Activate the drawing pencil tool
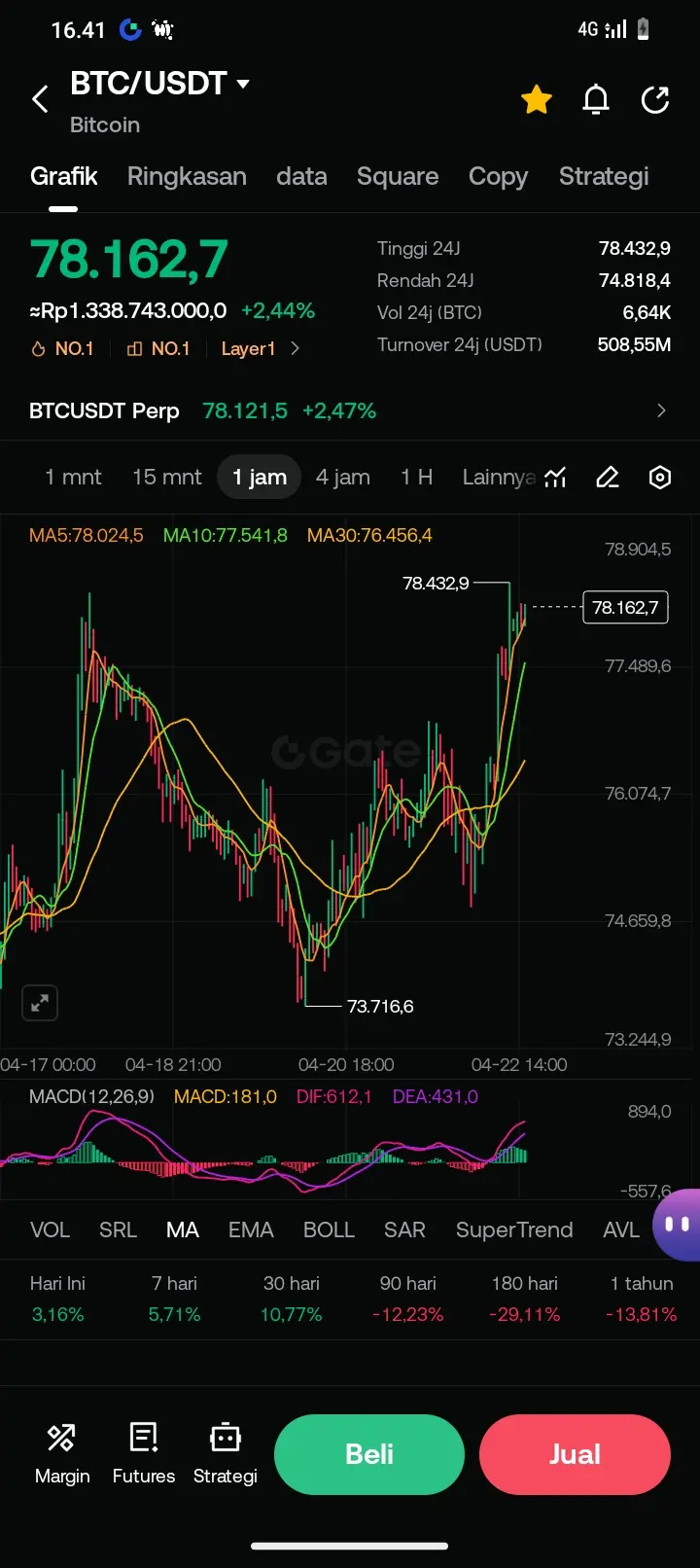 pyautogui.click(x=608, y=477)
